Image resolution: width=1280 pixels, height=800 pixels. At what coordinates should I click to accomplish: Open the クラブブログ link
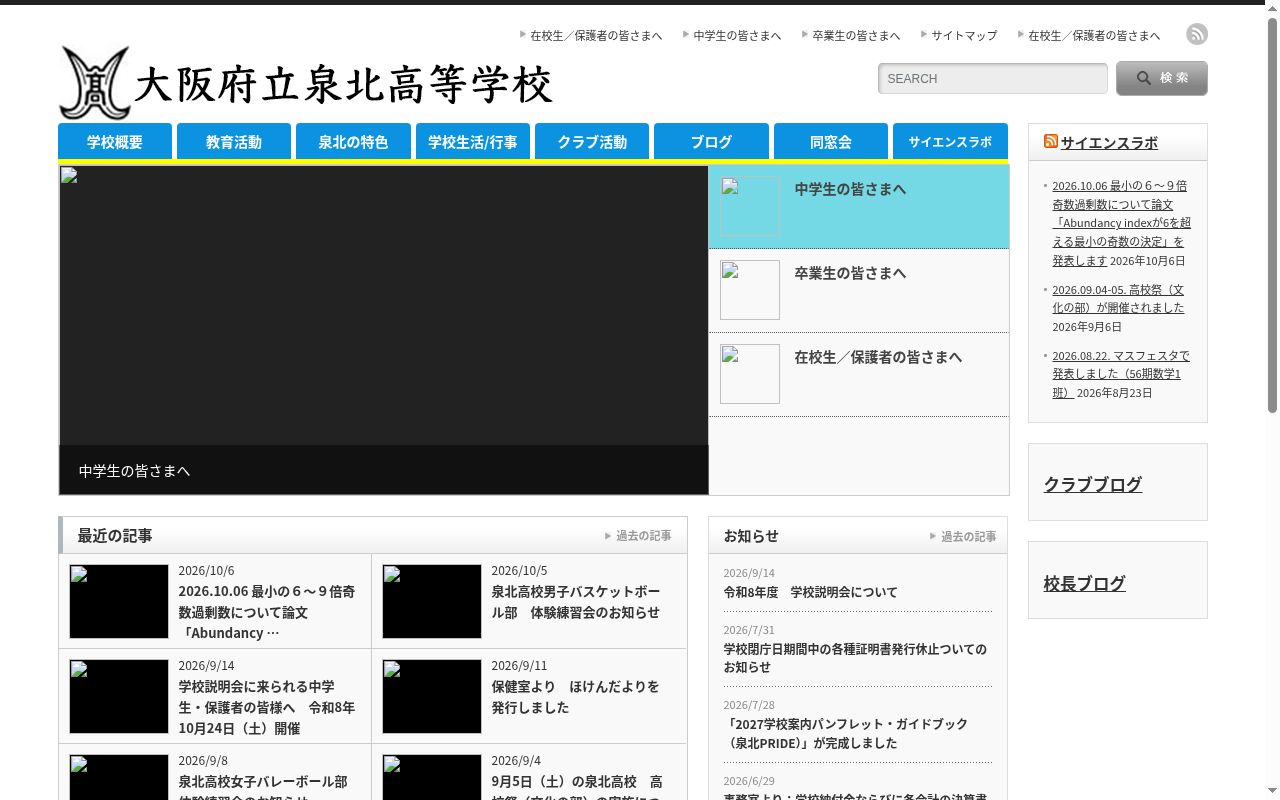pos(1093,484)
